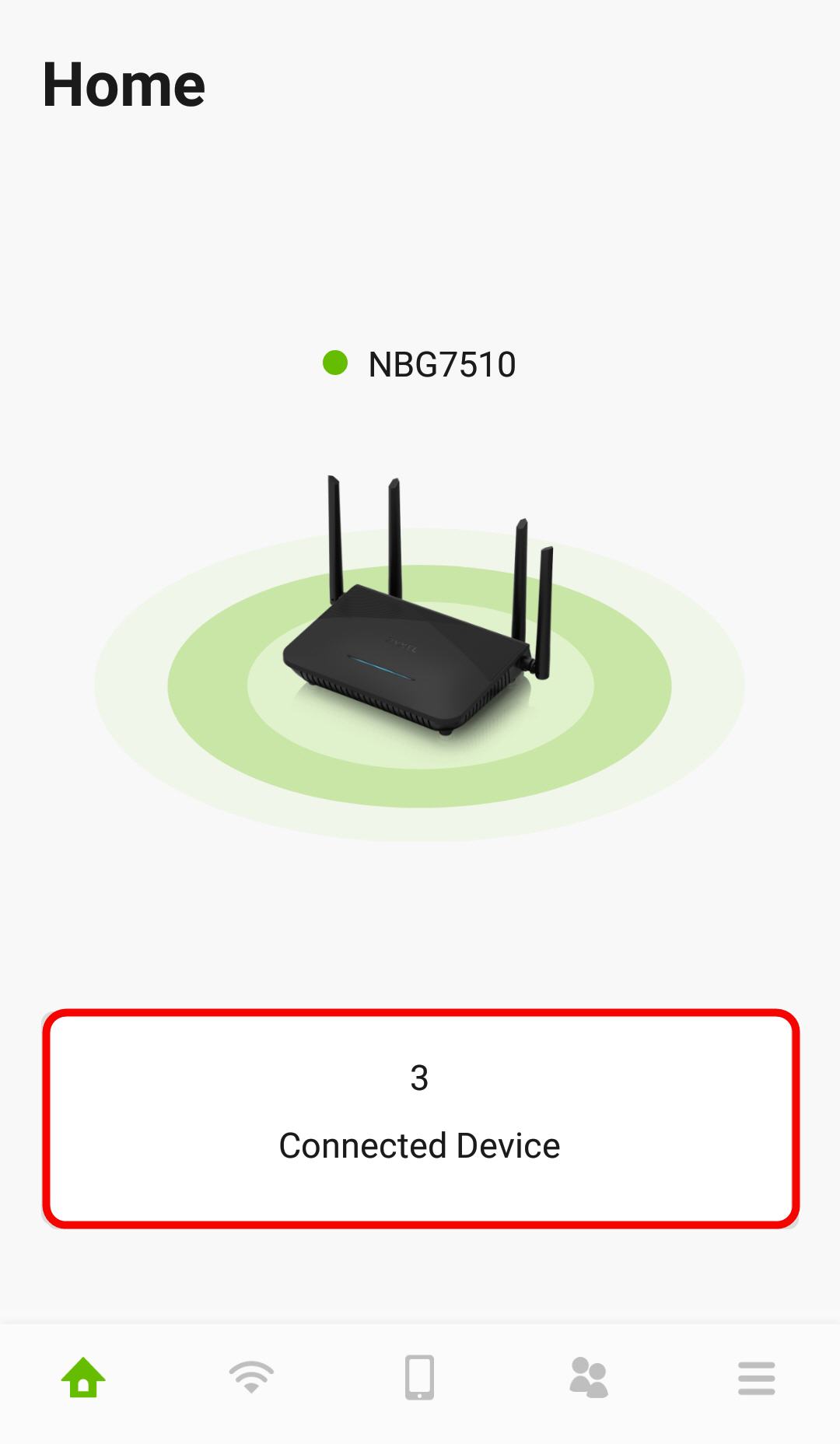Tap the blue LED strip on router

coord(380,667)
